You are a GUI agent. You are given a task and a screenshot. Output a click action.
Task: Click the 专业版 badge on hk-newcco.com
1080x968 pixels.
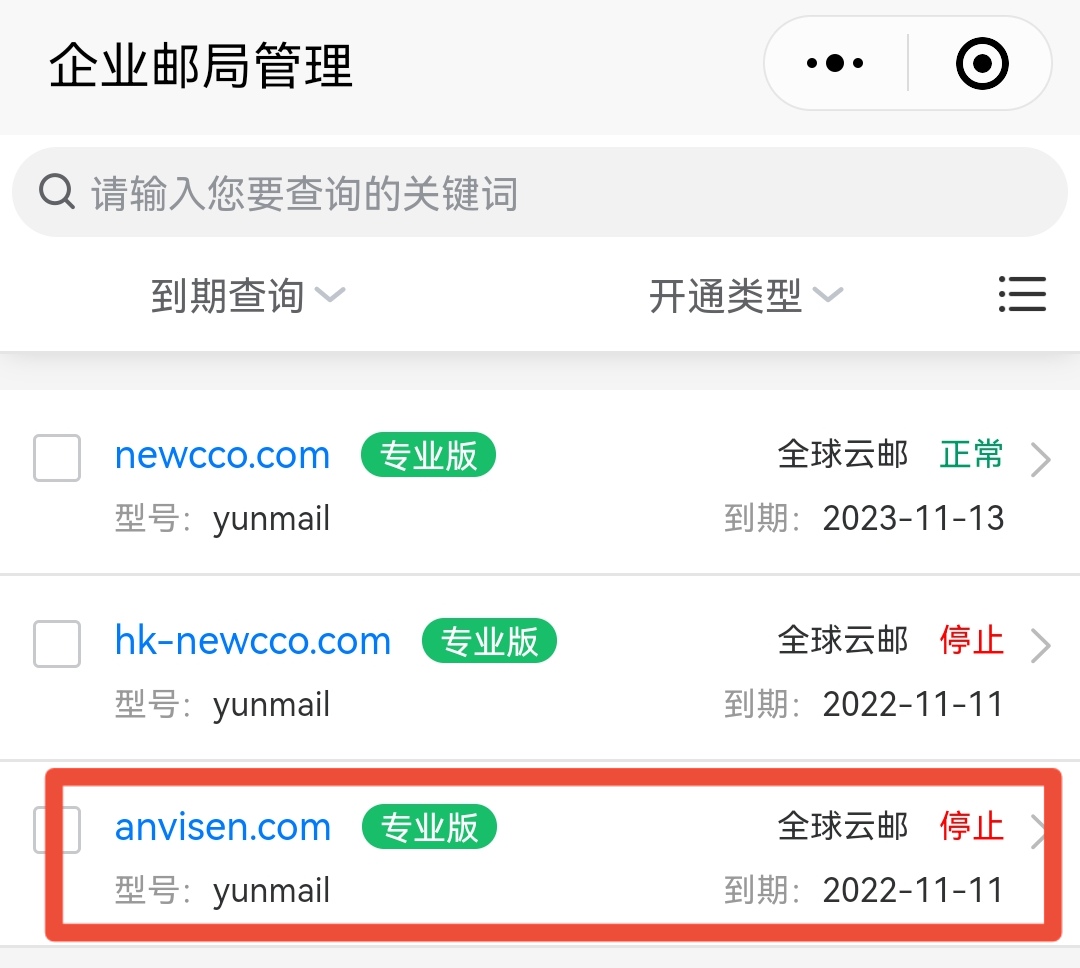point(489,641)
